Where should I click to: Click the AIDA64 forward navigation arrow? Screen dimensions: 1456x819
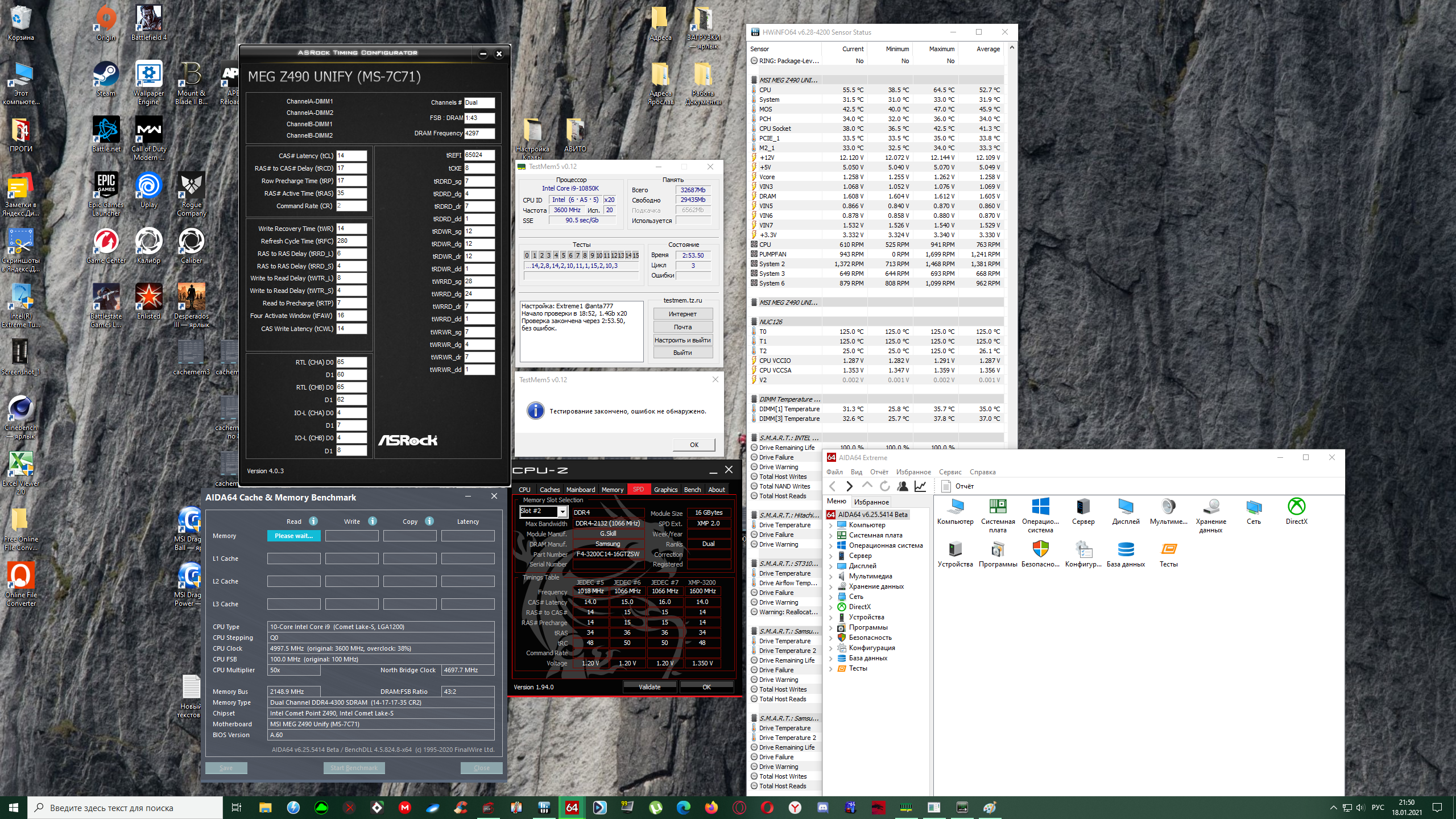(x=850, y=486)
